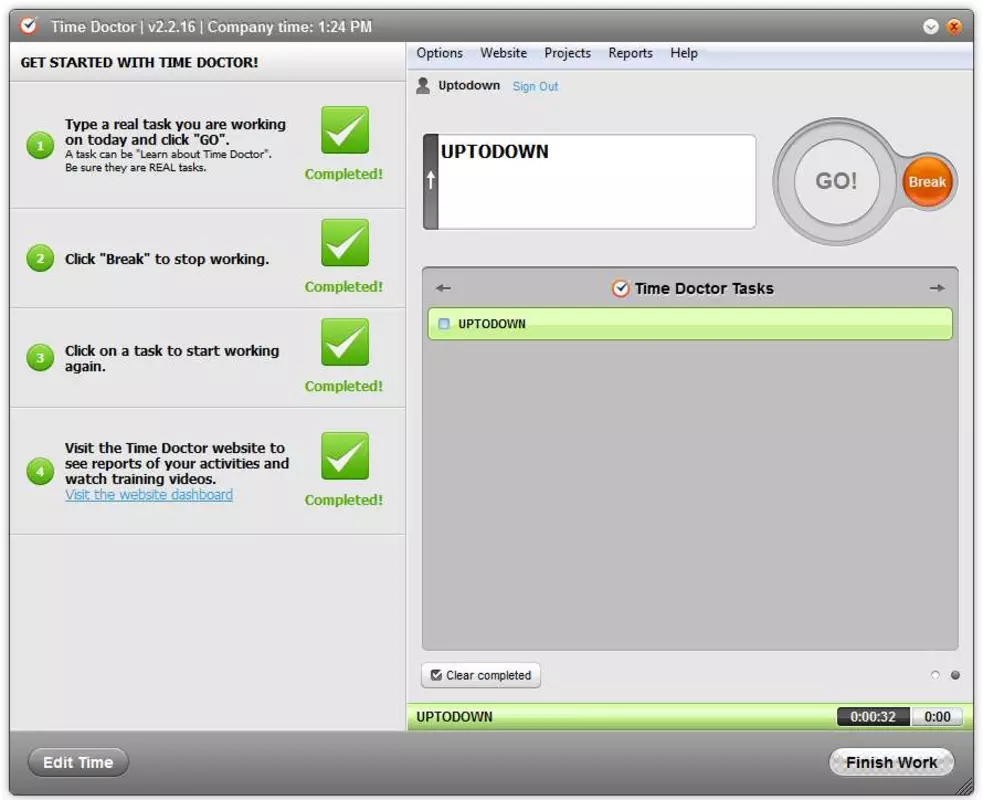Click the step 4 number badge
This screenshot has height=800, width=983.
[40, 471]
